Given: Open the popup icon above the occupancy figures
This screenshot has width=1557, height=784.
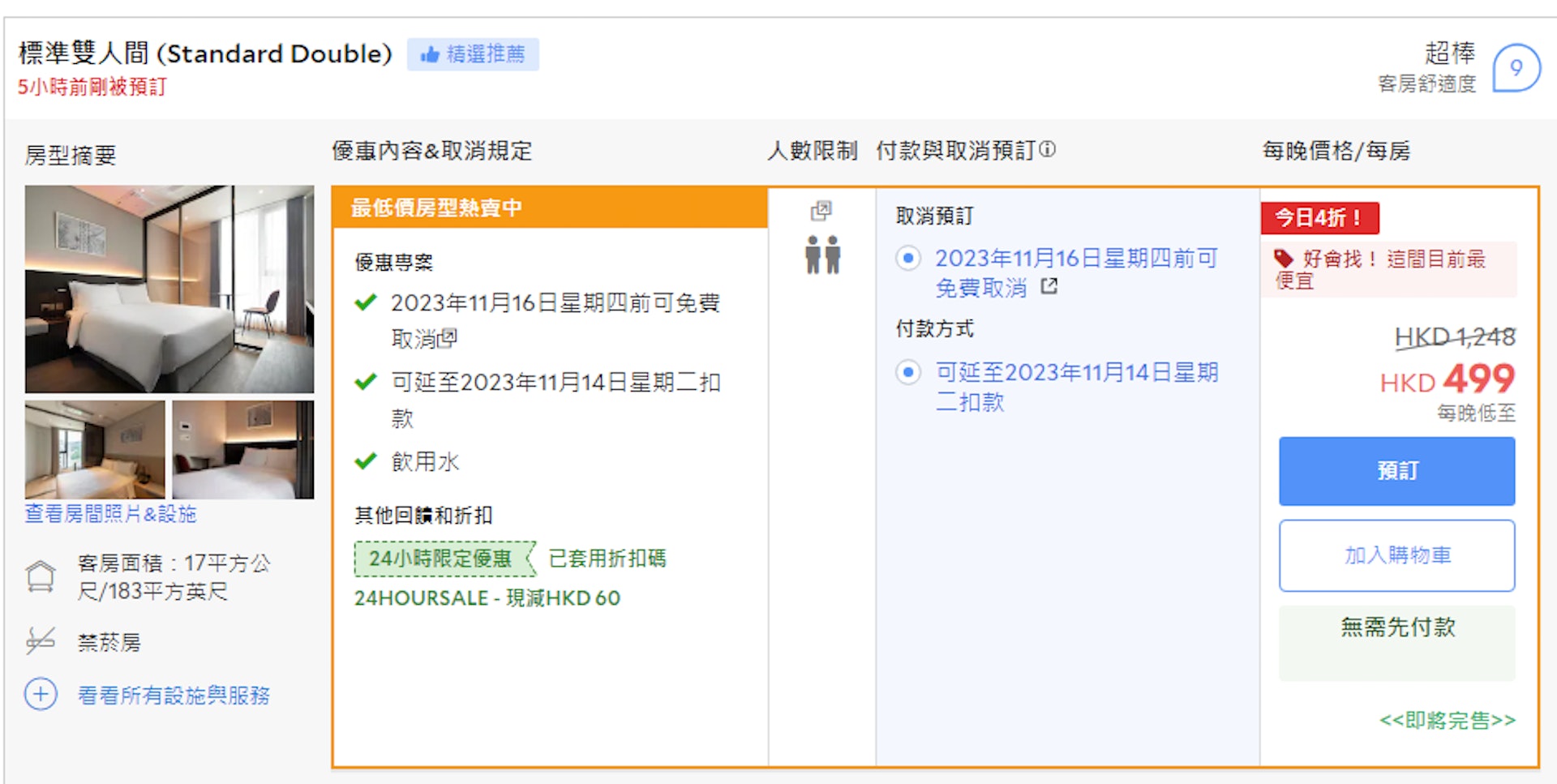Looking at the screenshot, I should click(821, 211).
